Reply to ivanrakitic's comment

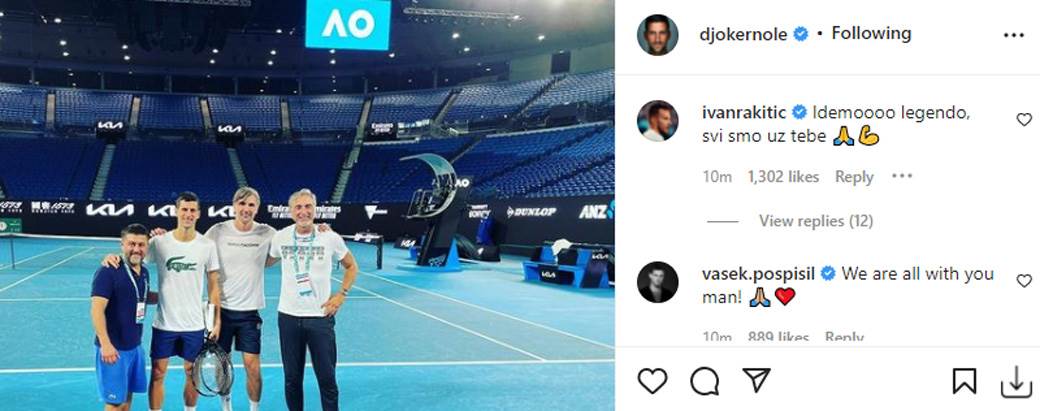854,177
